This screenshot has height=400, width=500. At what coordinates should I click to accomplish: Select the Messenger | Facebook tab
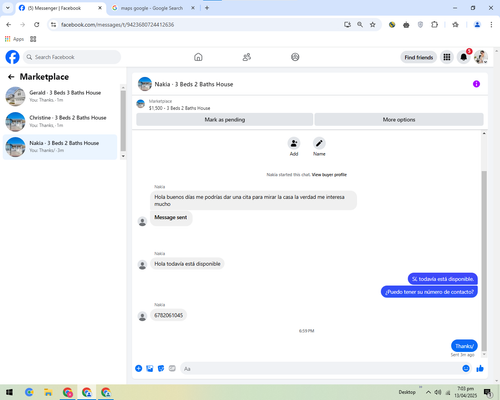(x=60, y=8)
